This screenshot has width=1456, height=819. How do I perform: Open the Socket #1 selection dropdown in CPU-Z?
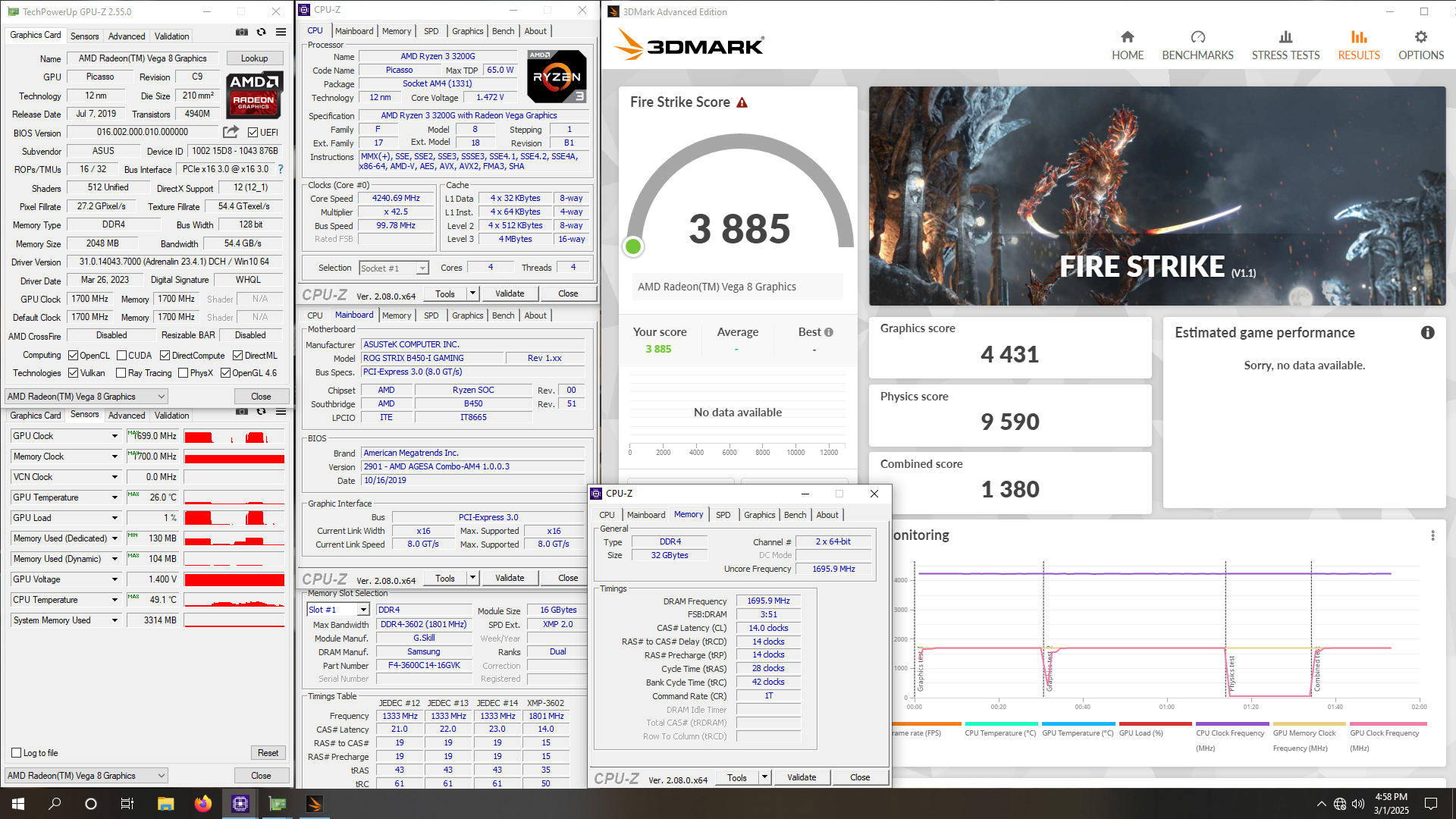(394, 268)
